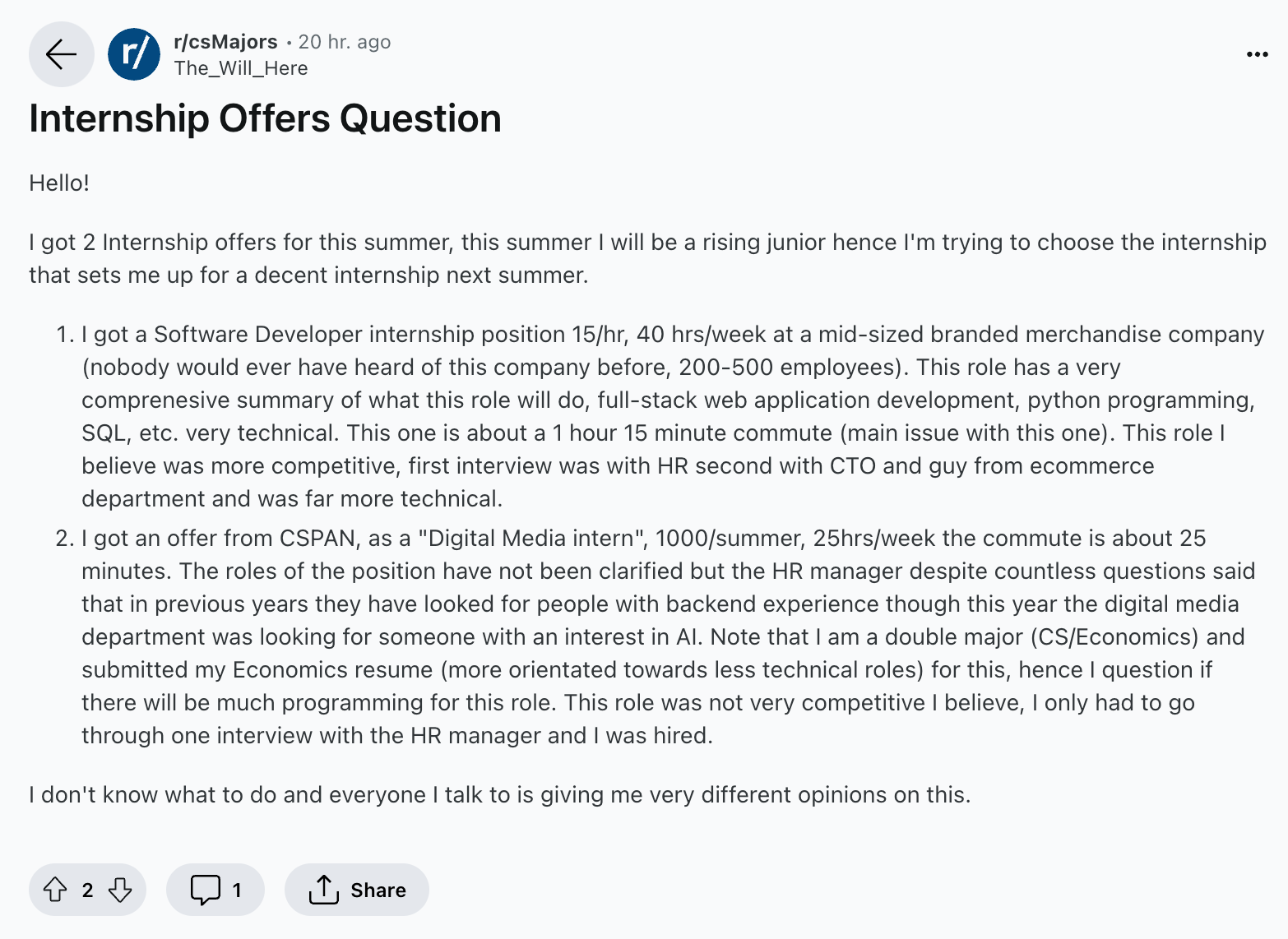Image resolution: width=1288 pixels, height=939 pixels.
Task: Click the vote score number 2
Action: coord(87,890)
